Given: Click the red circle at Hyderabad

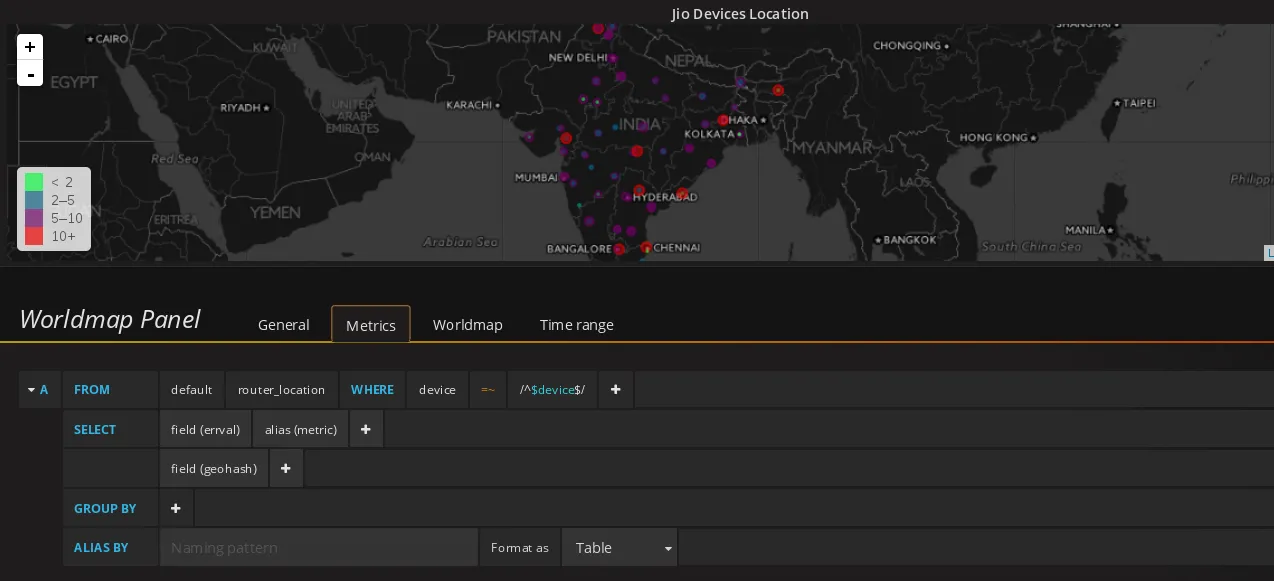Looking at the screenshot, I should tap(639, 190).
